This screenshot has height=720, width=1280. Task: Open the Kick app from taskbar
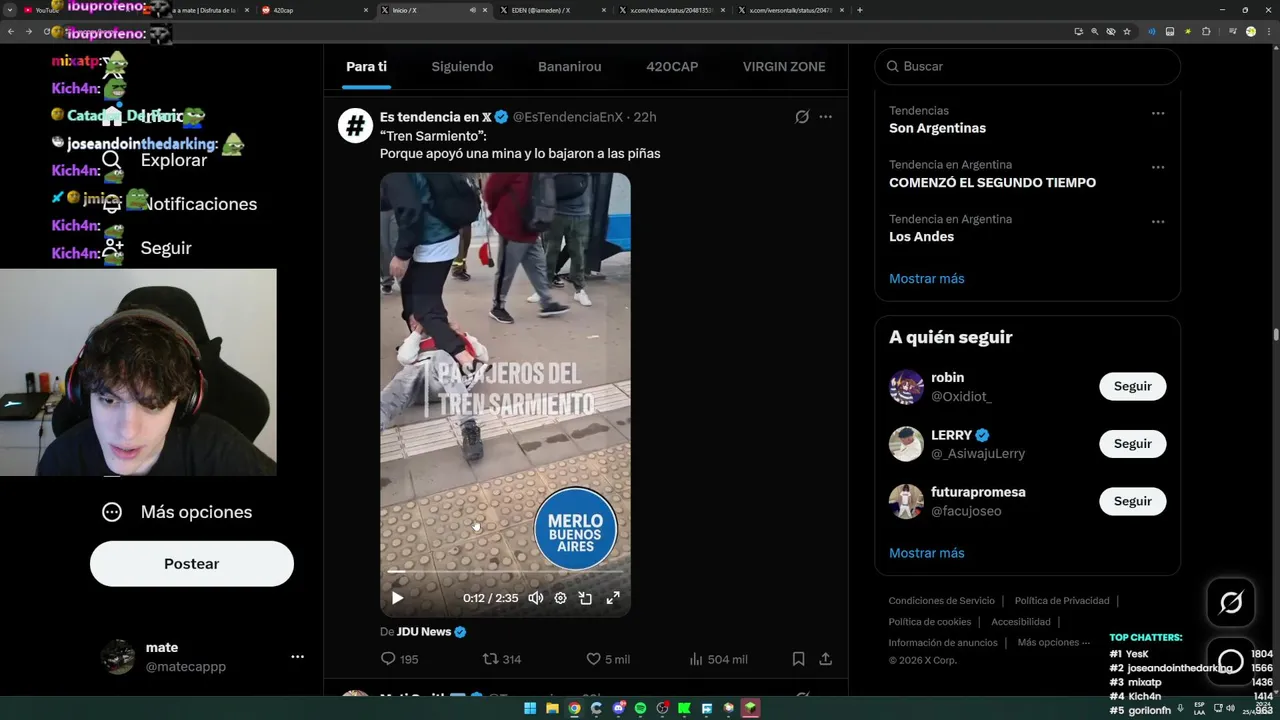pyautogui.click(x=685, y=709)
